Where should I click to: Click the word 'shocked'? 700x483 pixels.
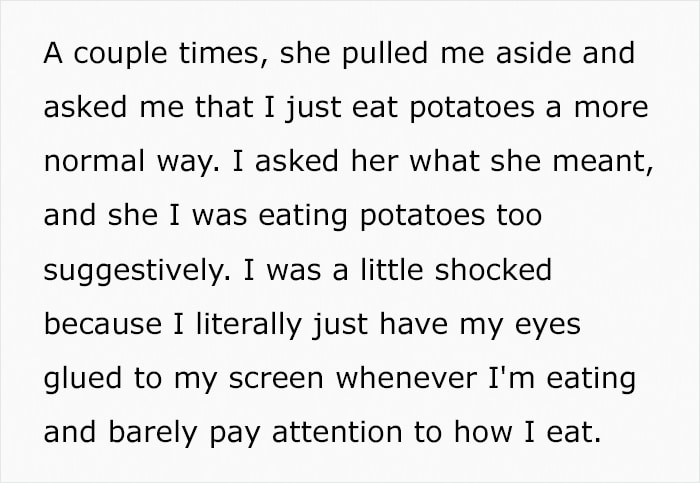(x=493, y=270)
